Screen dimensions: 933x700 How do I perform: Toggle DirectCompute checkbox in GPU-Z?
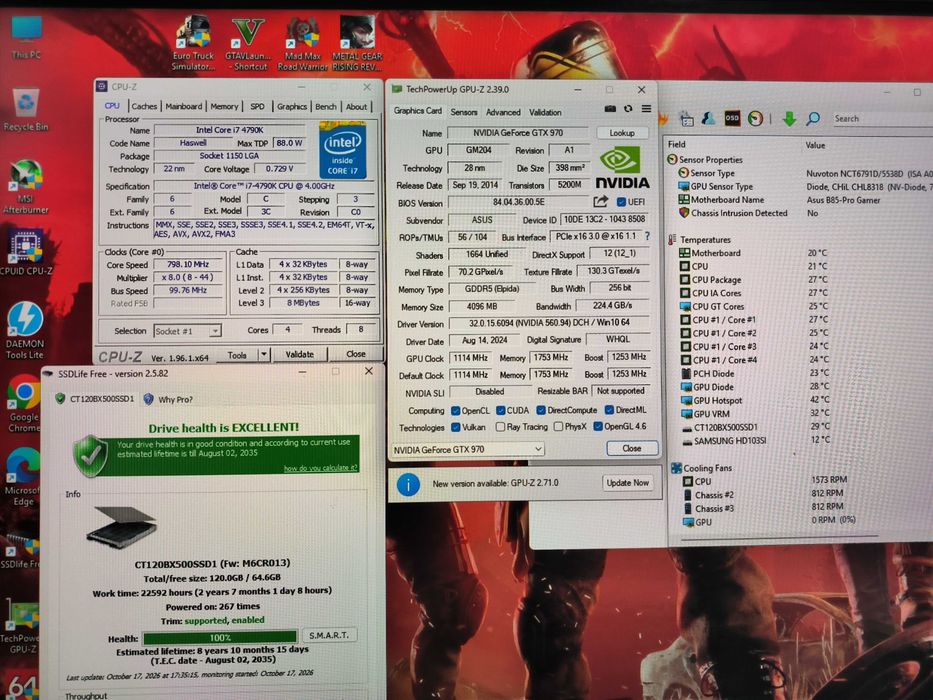point(541,410)
